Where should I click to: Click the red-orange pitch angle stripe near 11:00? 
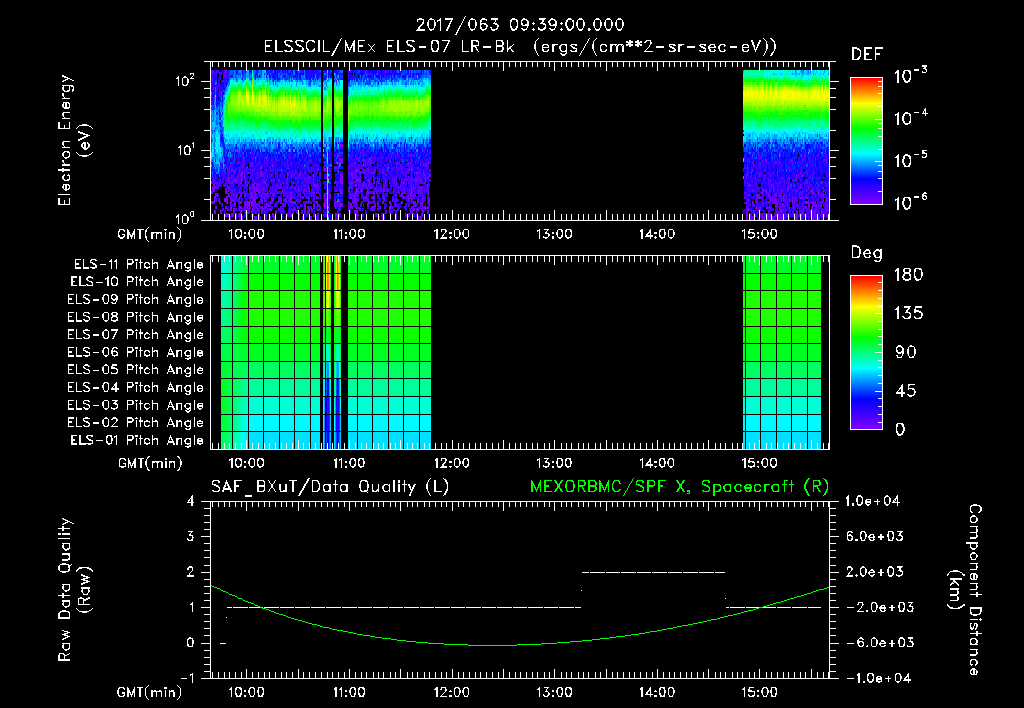coord(337,281)
